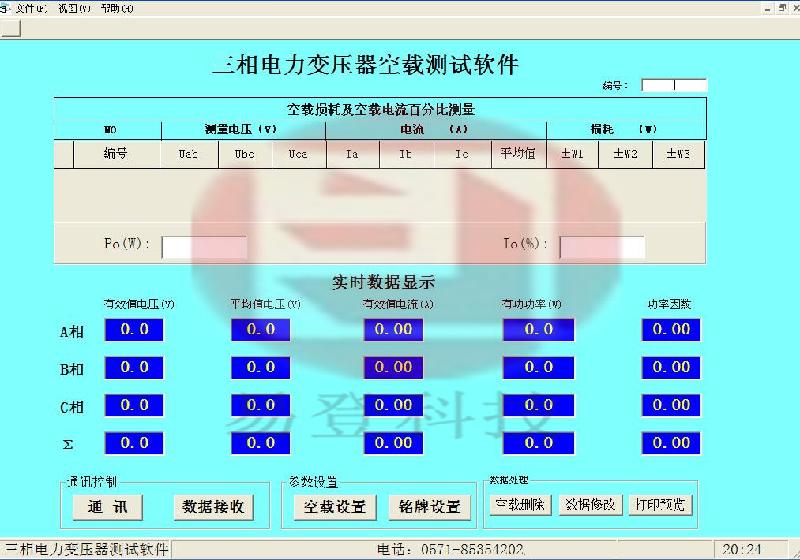This screenshot has width=800, height=560.
Task: Click A相 平均值电压 display
Action: coord(261,330)
